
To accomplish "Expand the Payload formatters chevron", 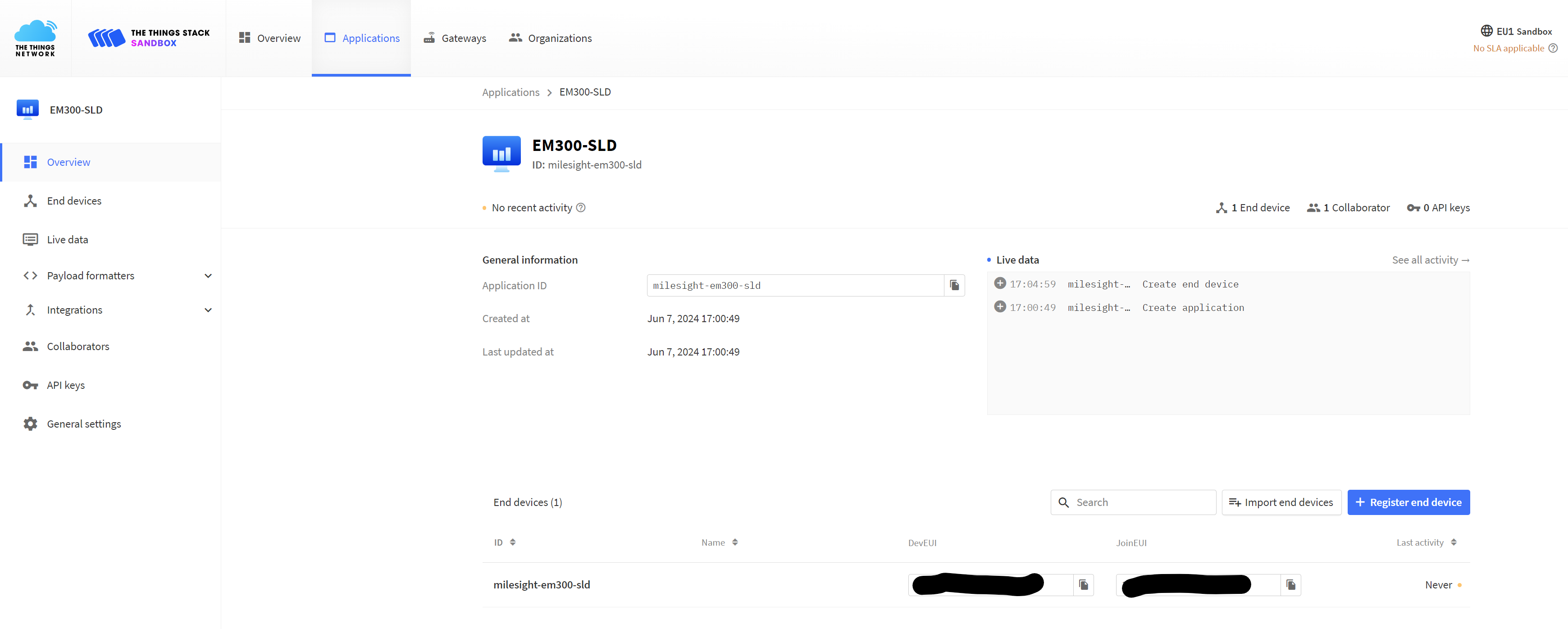I will [x=208, y=276].
